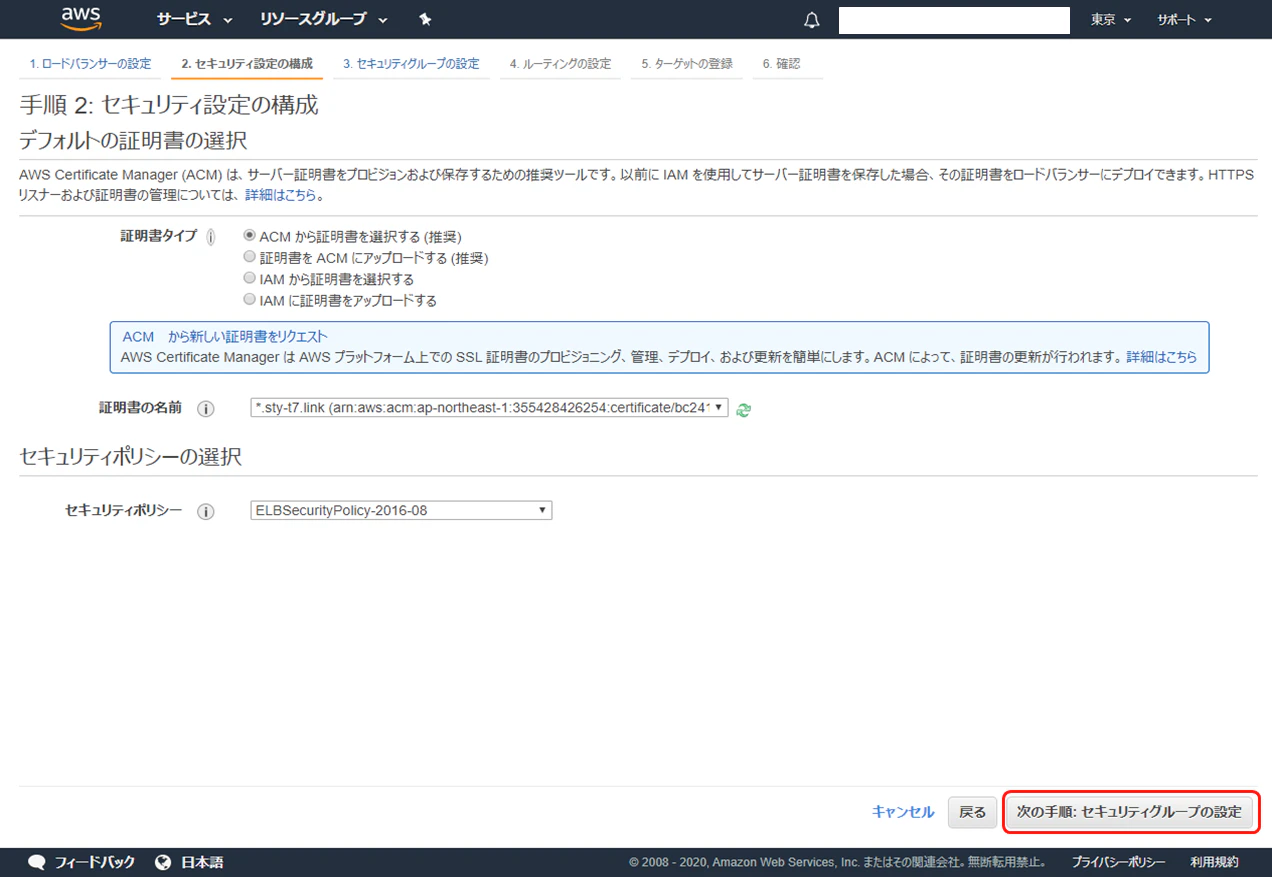Show info icon next to セキュリティポリシー
This screenshot has height=877, width=1272.
[206, 511]
